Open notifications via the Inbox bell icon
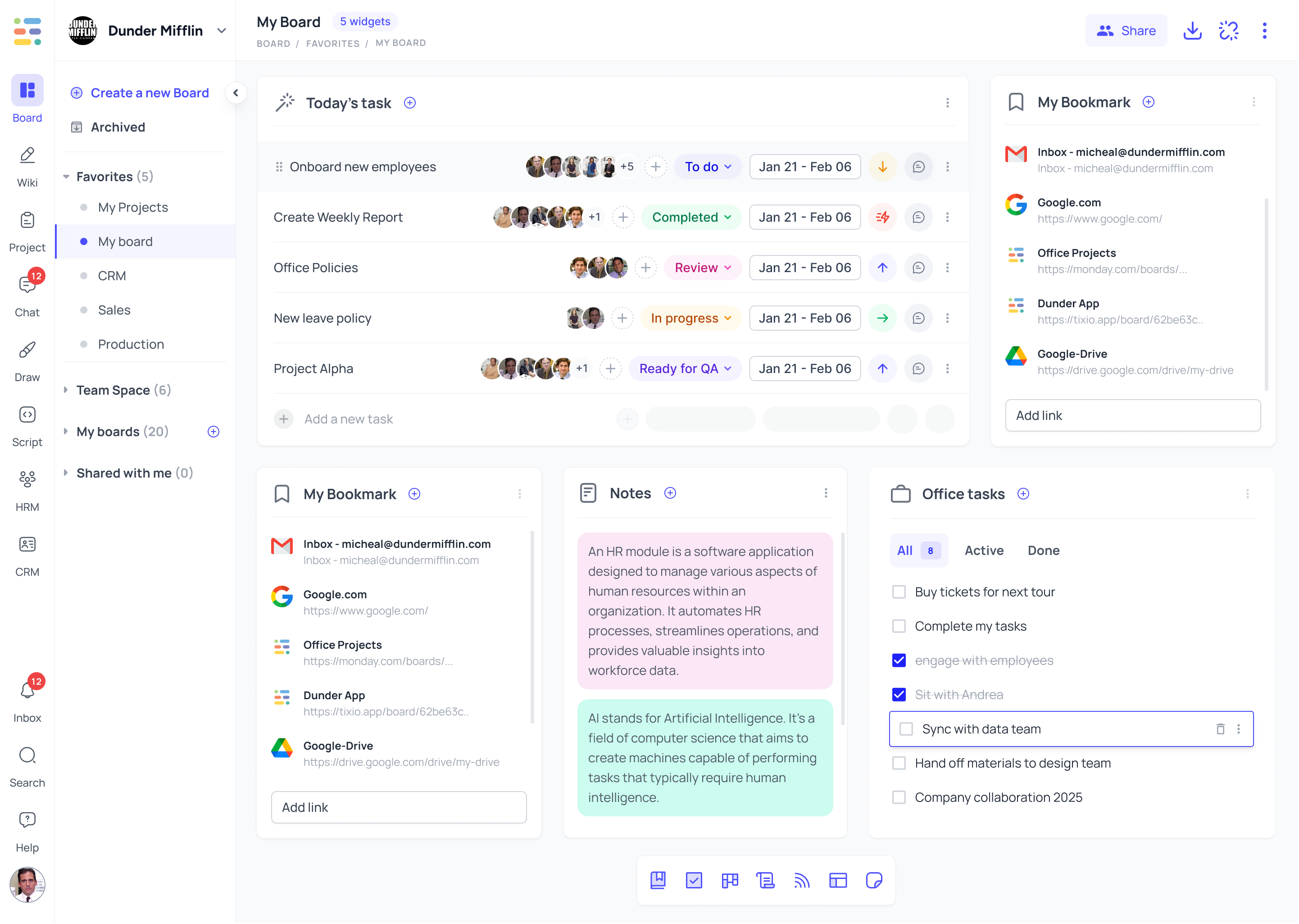The image size is (1299, 924). 27,690
